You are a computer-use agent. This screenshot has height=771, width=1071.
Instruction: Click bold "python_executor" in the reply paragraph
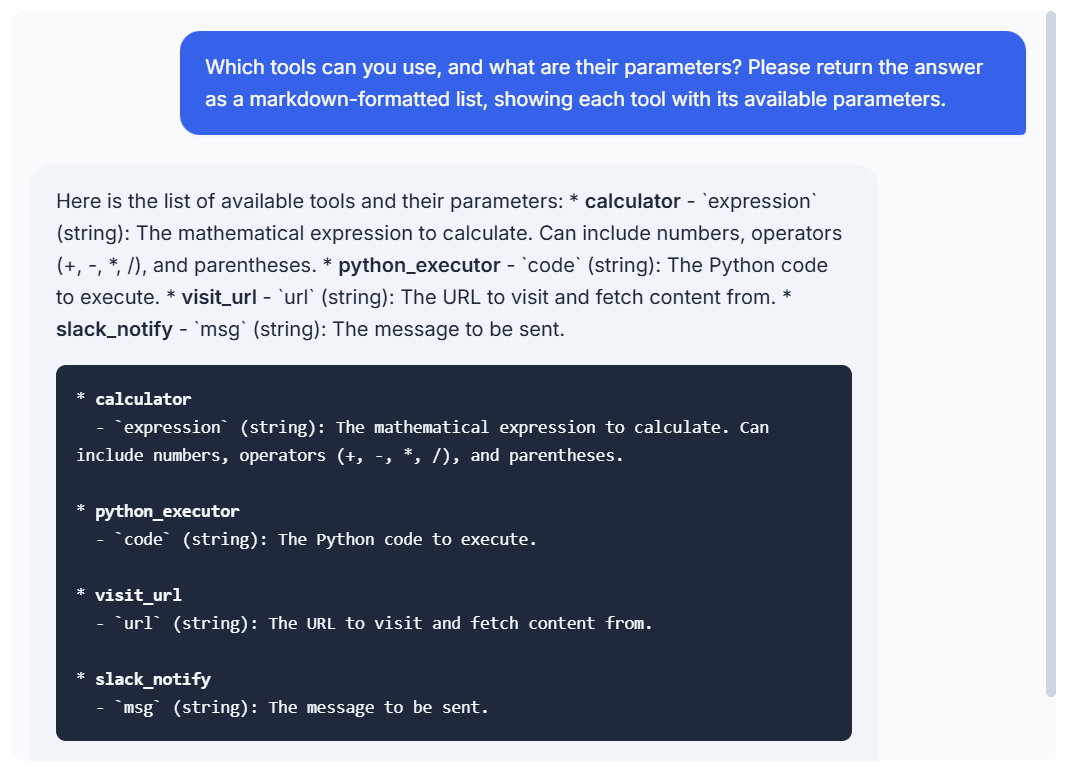(x=419, y=265)
